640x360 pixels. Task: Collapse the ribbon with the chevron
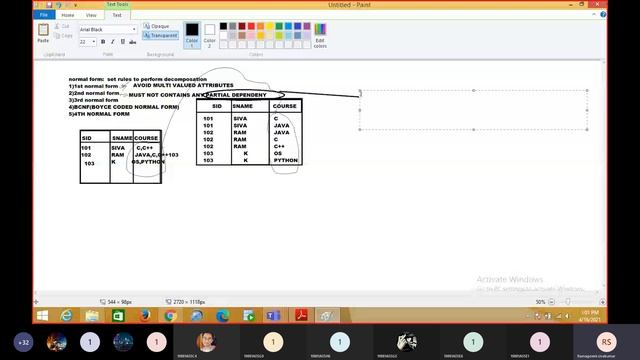[x=594, y=14]
